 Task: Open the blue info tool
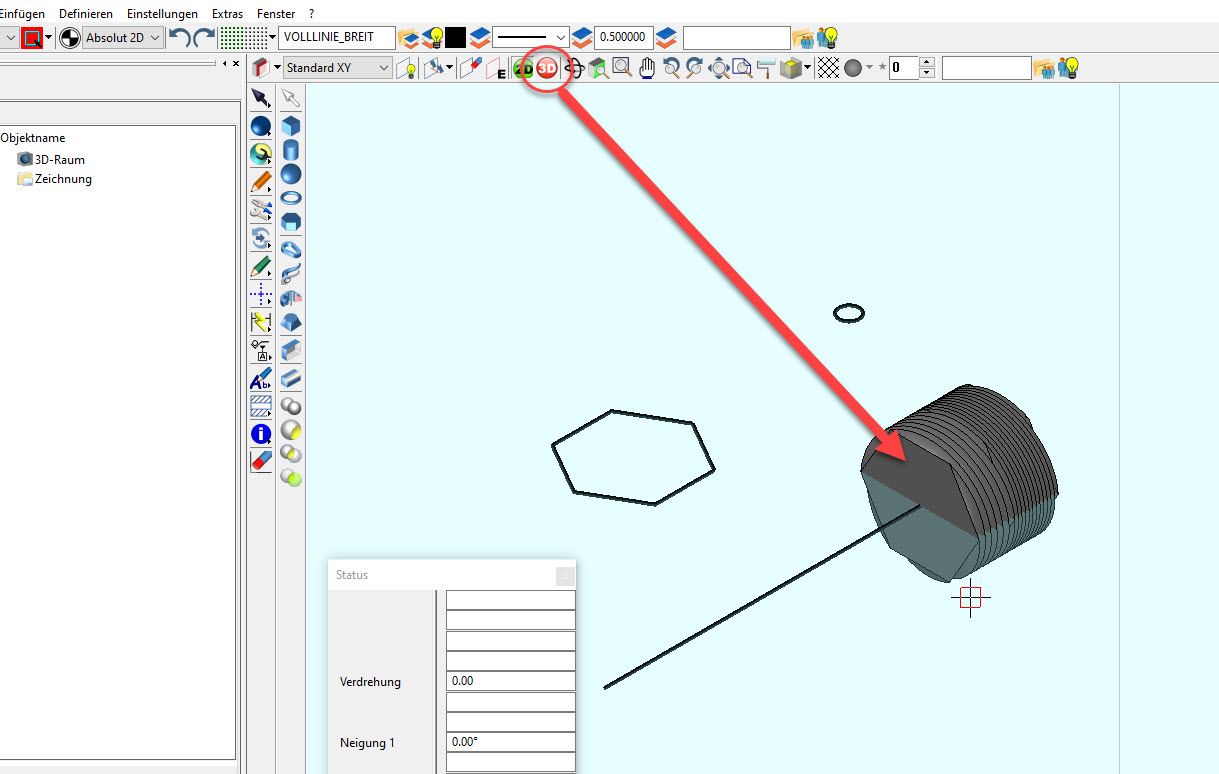260,434
